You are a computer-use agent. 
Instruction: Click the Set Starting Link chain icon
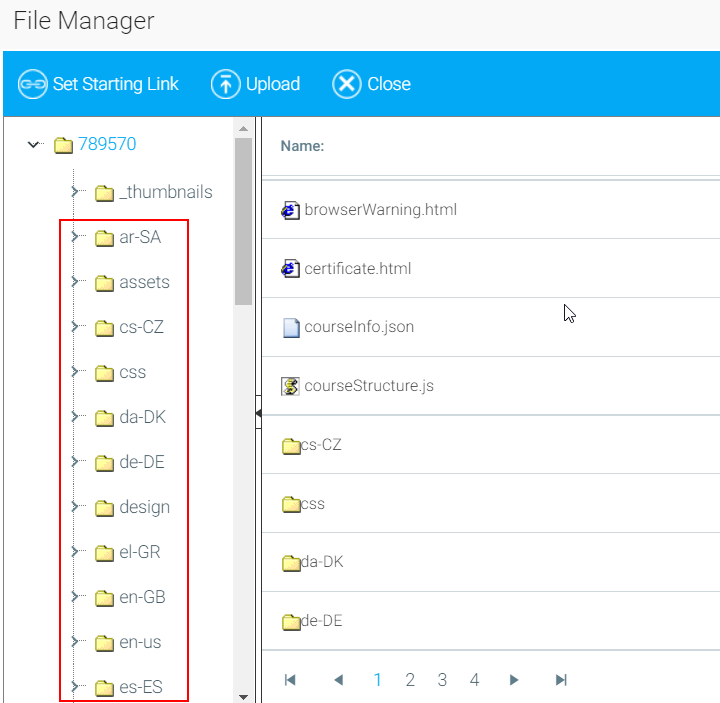tap(33, 84)
